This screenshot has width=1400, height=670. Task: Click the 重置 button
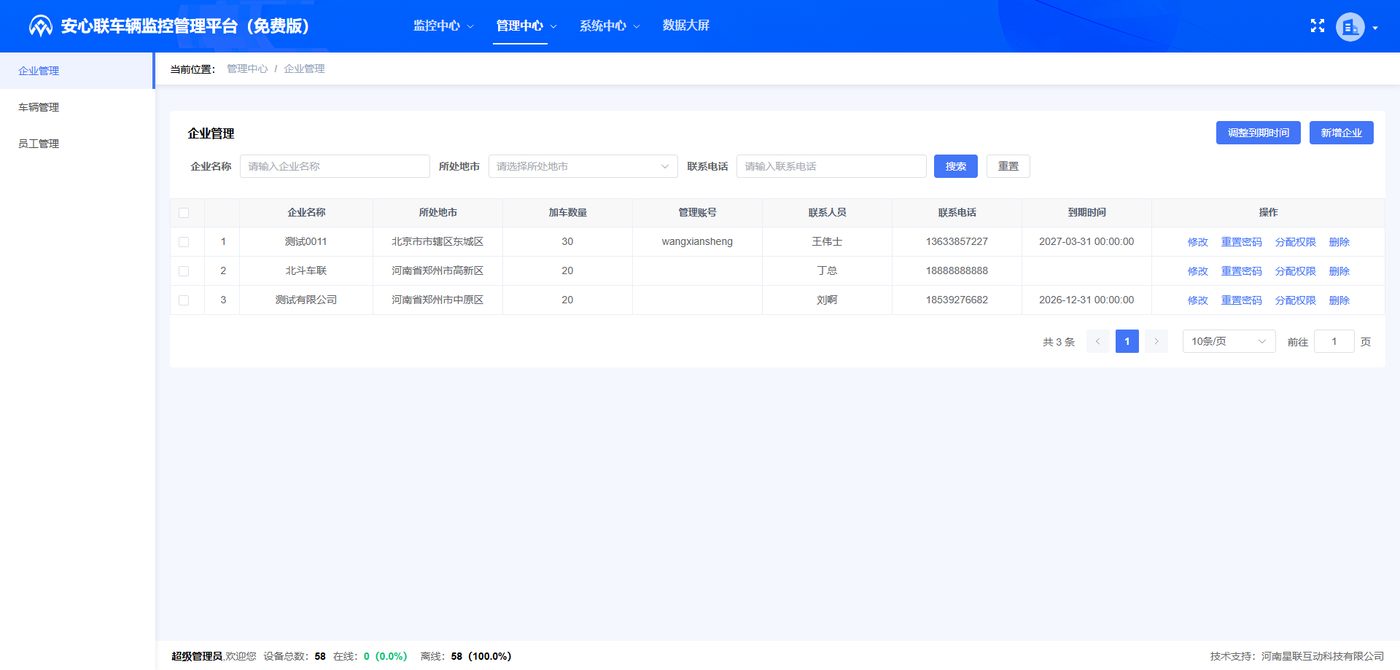pos(1008,166)
